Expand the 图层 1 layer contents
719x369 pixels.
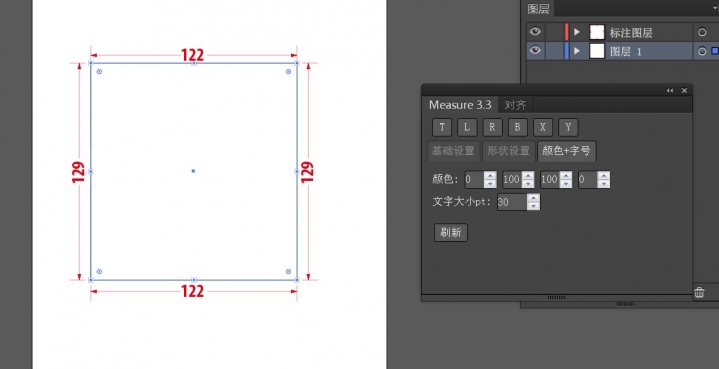(x=577, y=51)
